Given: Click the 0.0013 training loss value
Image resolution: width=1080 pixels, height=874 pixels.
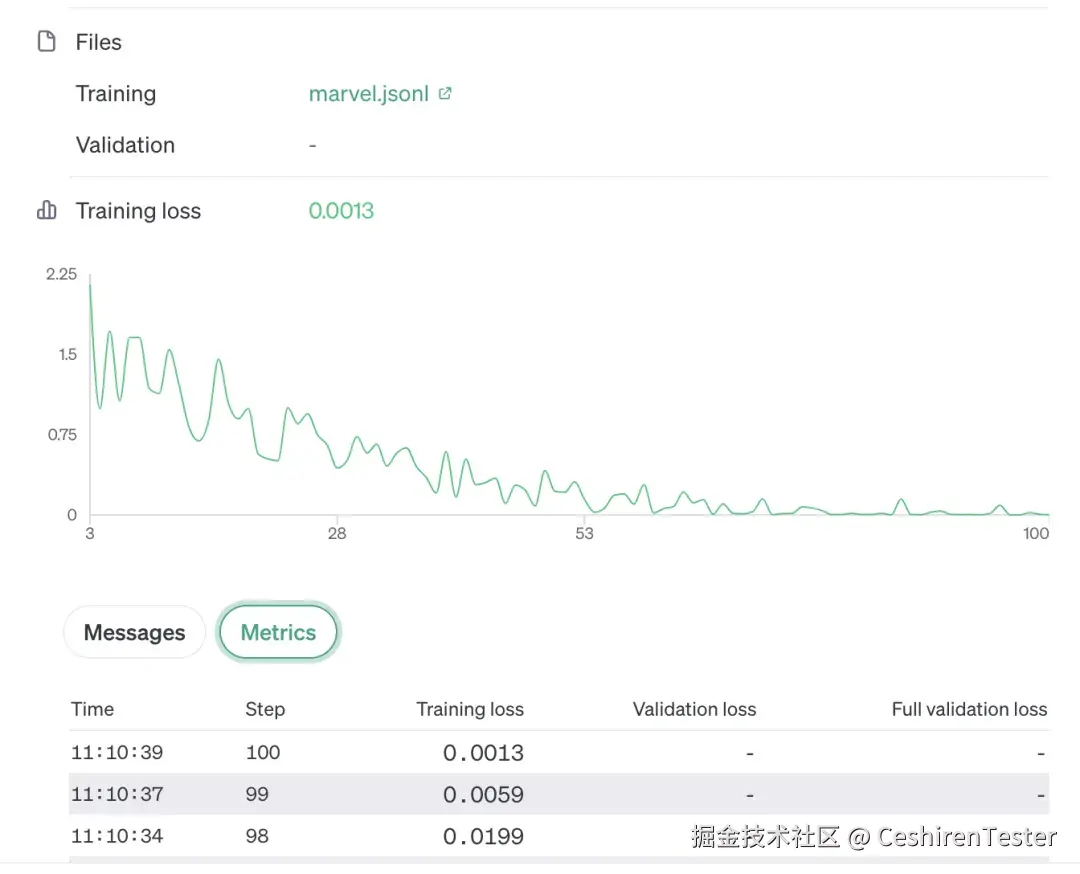Looking at the screenshot, I should pos(341,211).
